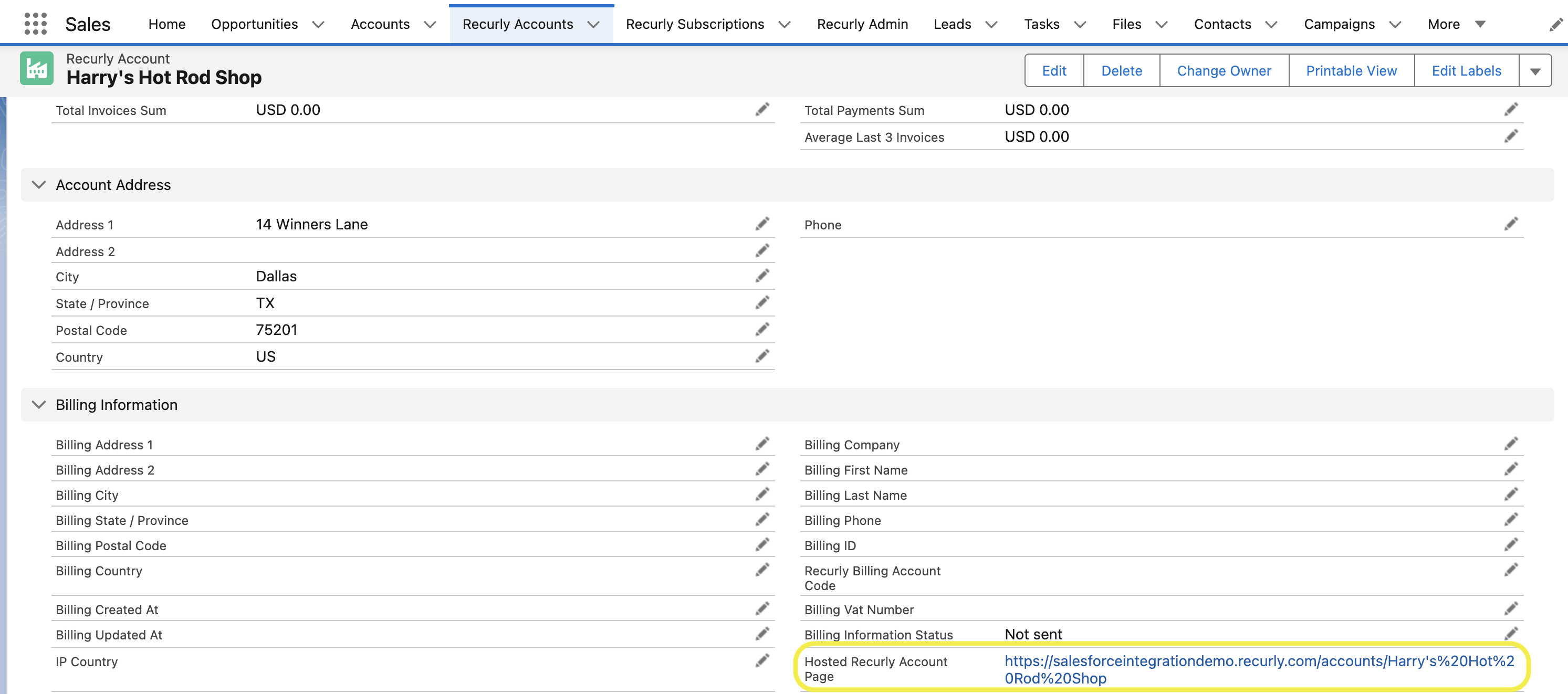The width and height of the screenshot is (1568, 694).
Task: Edit Billing City pencil icon
Action: tap(762, 495)
